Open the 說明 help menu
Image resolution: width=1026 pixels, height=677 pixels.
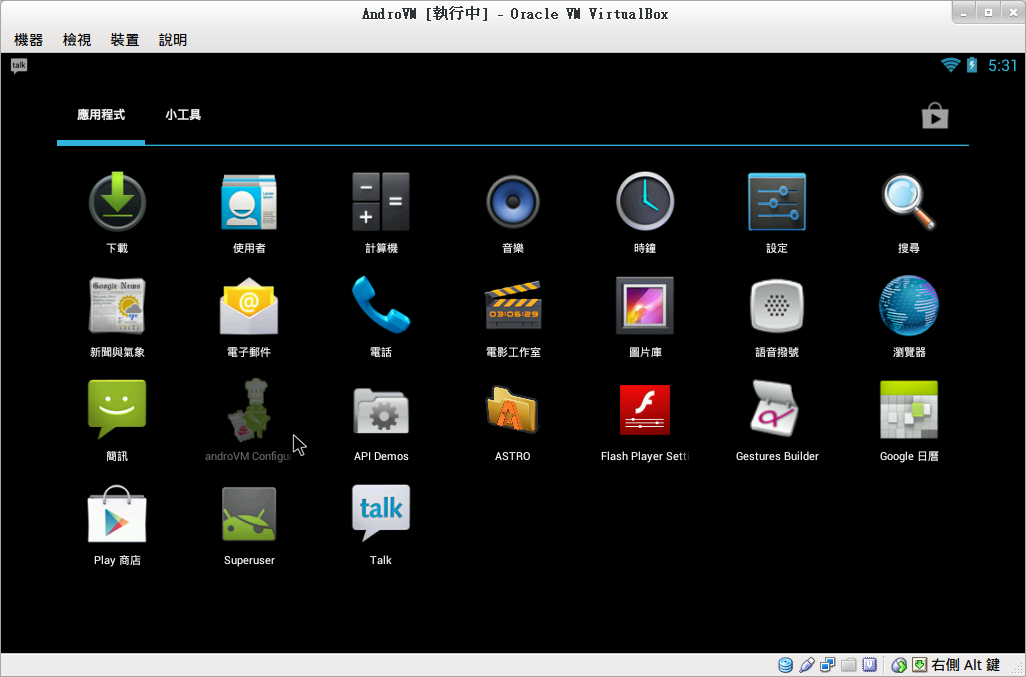pos(173,40)
